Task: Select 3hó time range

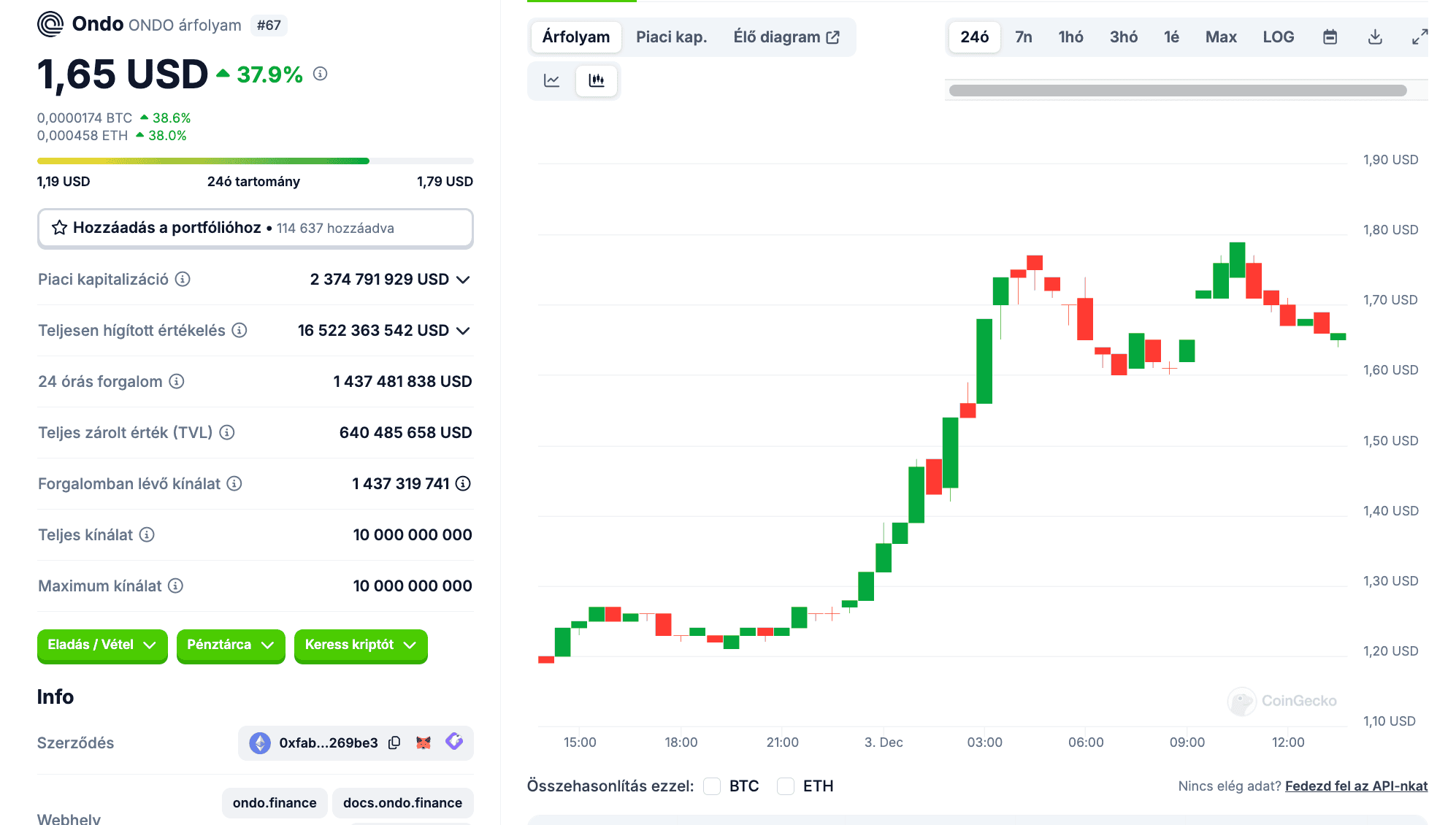Action: pos(1124,37)
